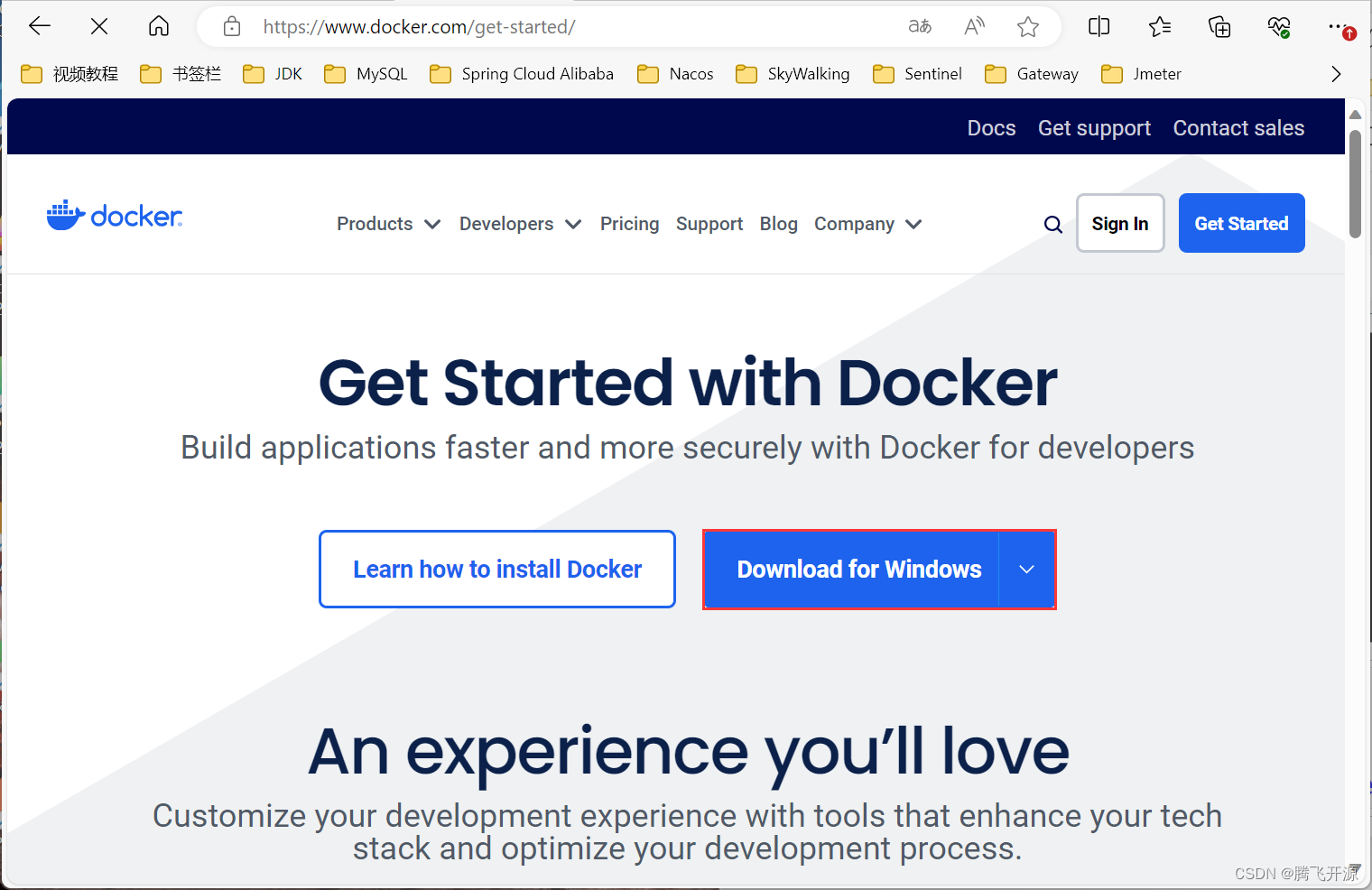Image resolution: width=1372 pixels, height=890 pixels.
Task: Open the Nacos bookmark folder
Action: coord(675,74)
